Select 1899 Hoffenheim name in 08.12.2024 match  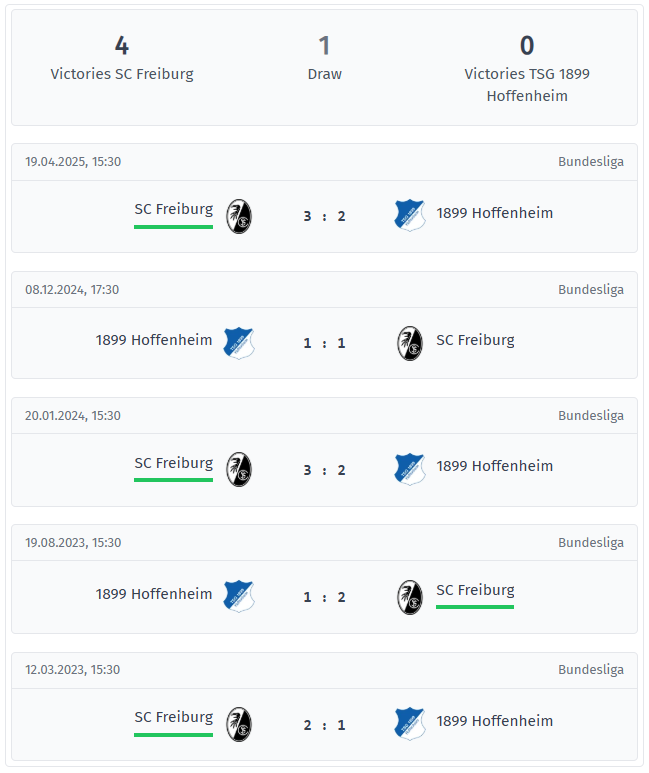pos(154,340)
